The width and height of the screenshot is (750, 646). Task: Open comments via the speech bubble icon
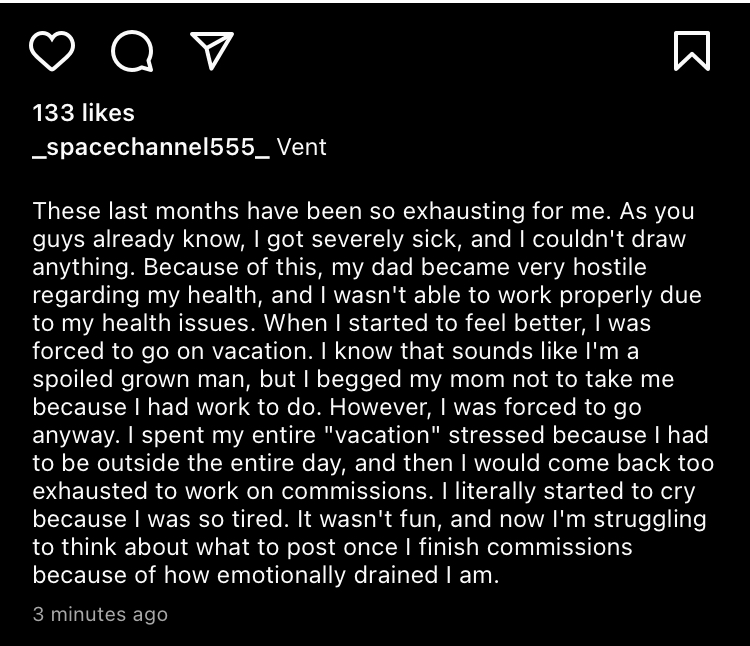pyautogui.click(x=132, y=51)
